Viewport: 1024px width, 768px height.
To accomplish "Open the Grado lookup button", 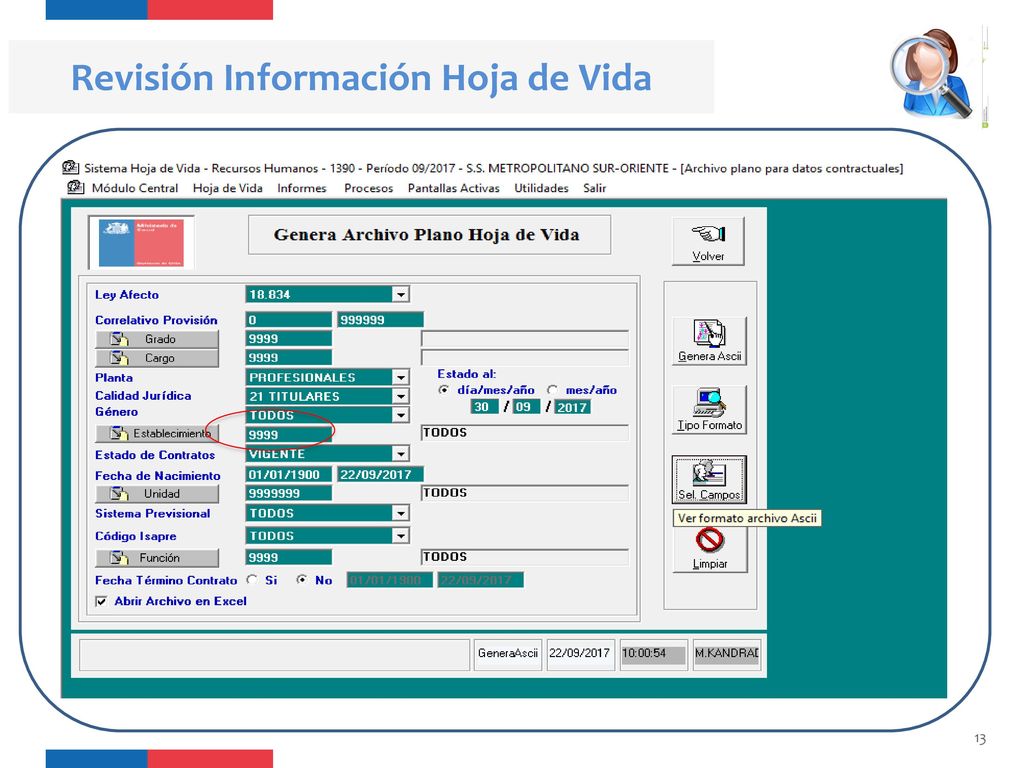I will 157,339.
